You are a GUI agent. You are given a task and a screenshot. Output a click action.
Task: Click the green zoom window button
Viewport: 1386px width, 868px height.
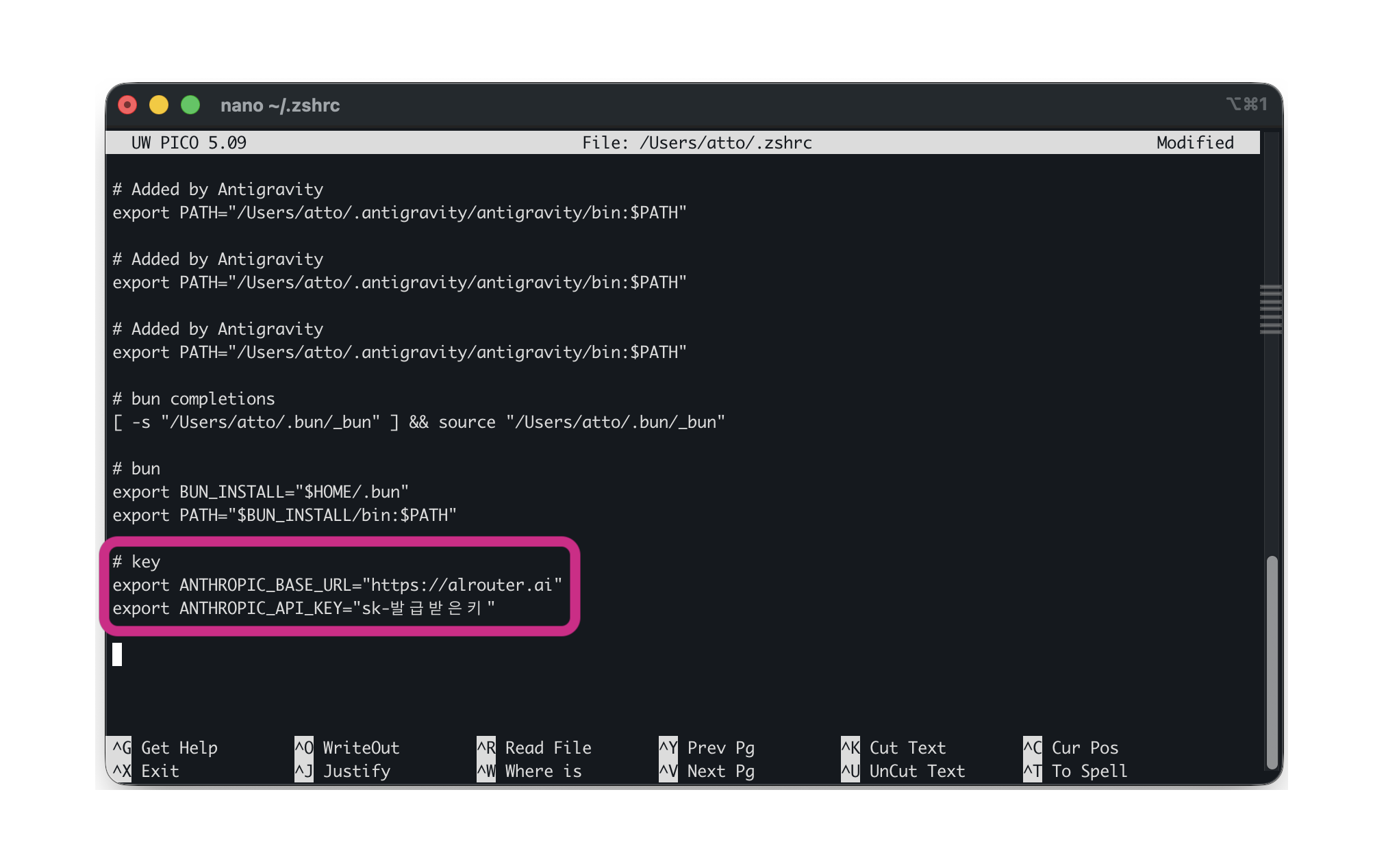pyautogui.click(x=190, y=105)
